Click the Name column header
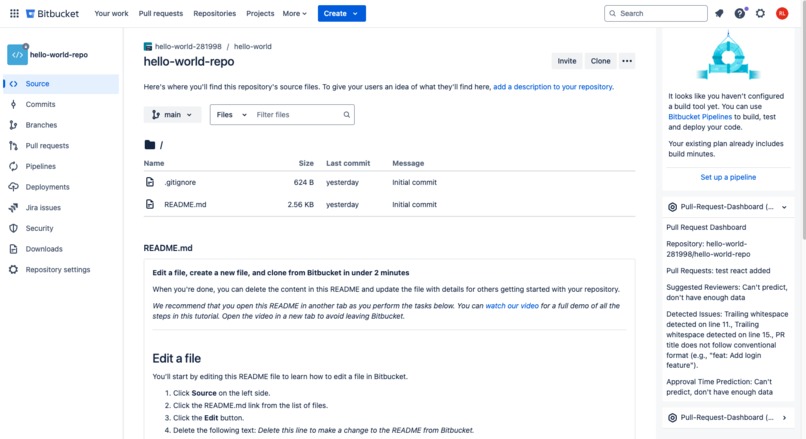The height and width of the screenshot is (439, 806). click(x=154, y=163)
